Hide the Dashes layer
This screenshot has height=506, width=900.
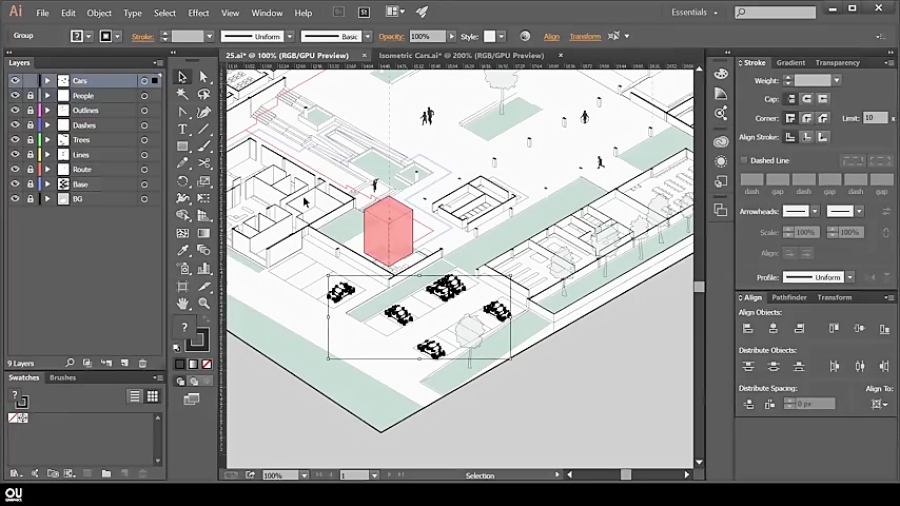tap(15, 125)
